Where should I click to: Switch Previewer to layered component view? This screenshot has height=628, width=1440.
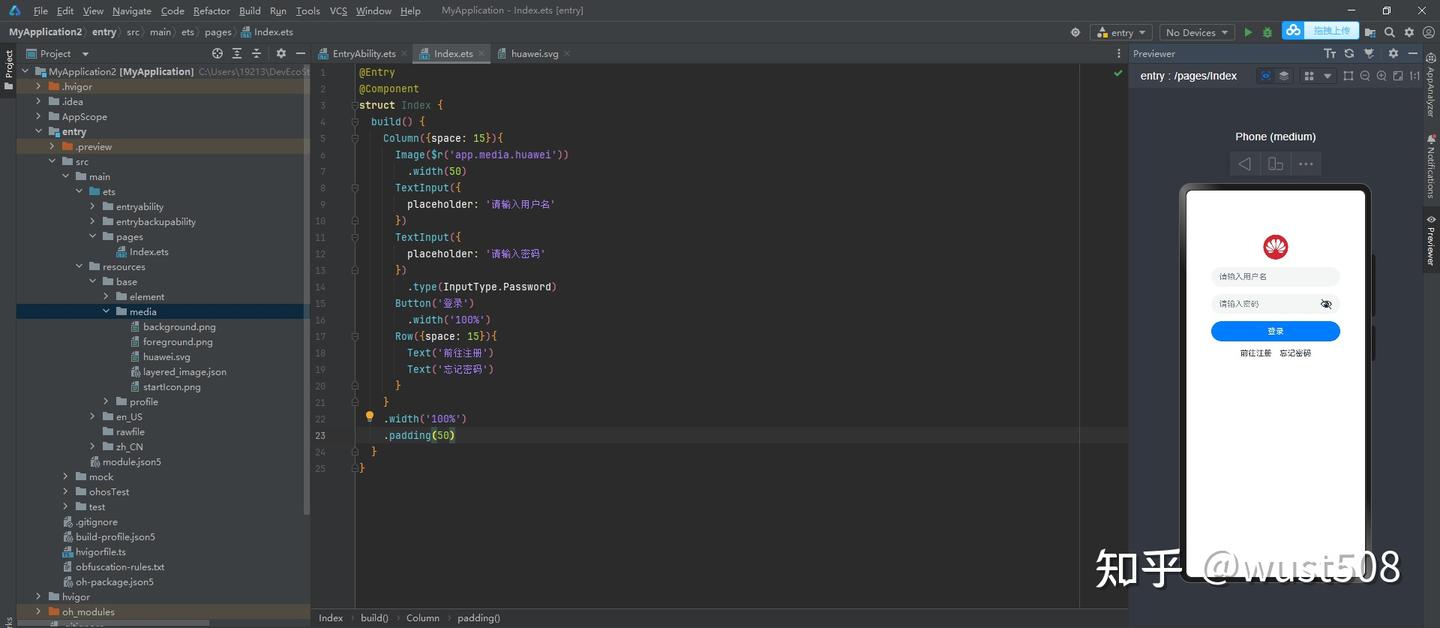click(1284, 76)
